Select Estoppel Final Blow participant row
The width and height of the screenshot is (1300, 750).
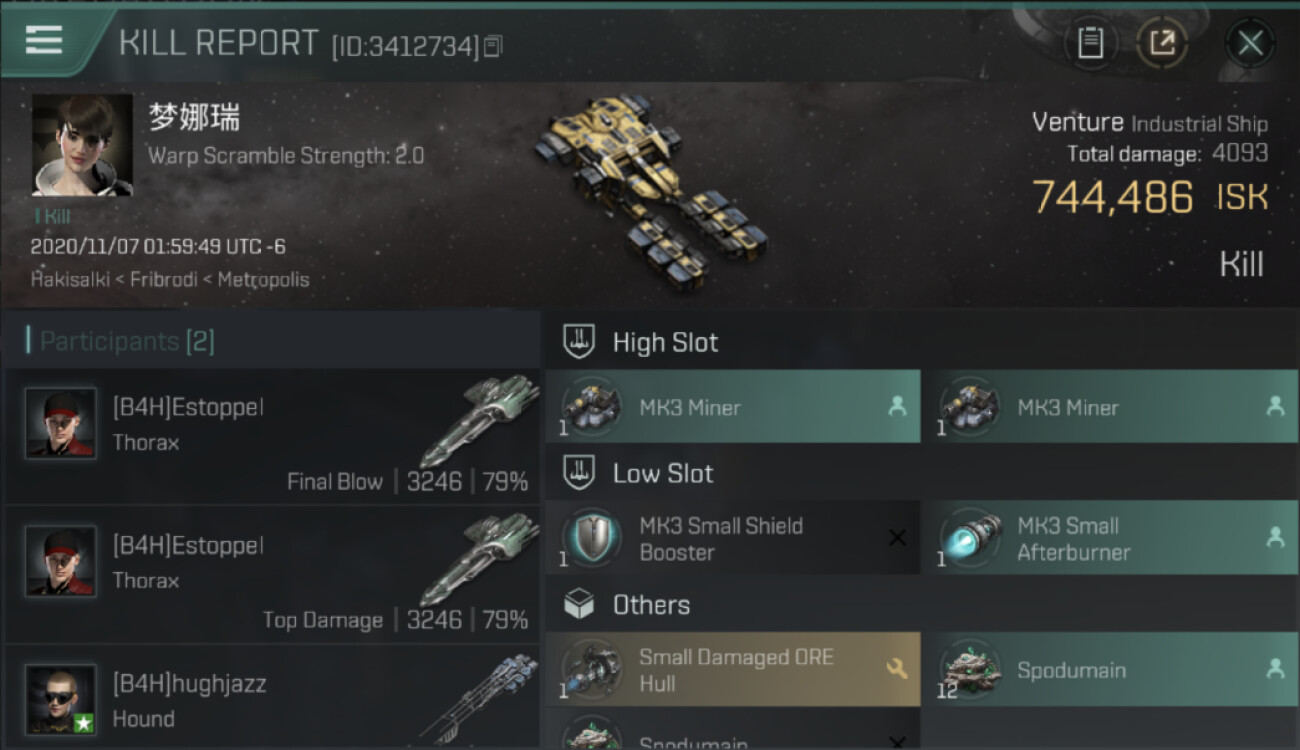click(273, 436)
